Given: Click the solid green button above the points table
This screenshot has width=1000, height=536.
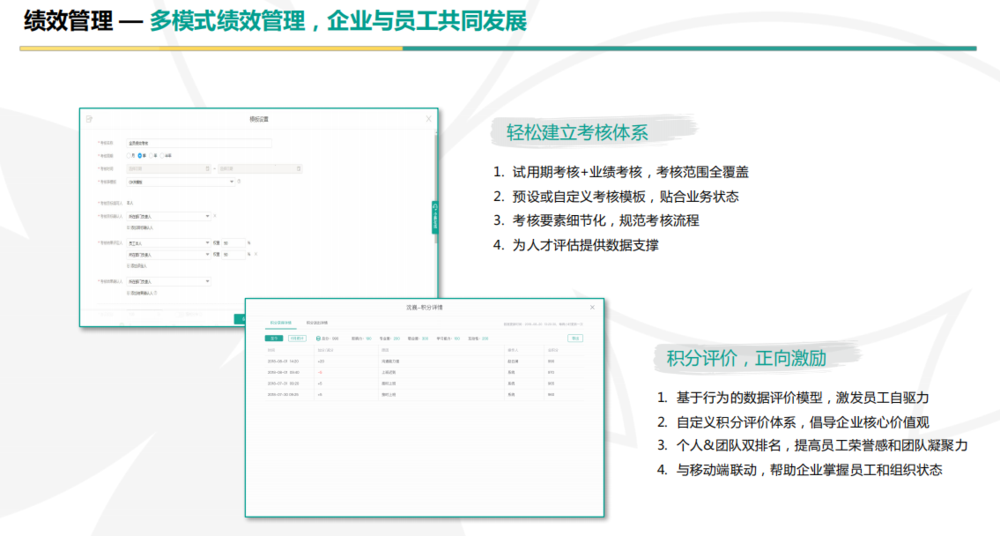Looking at the screenshot, I should 273,339.
